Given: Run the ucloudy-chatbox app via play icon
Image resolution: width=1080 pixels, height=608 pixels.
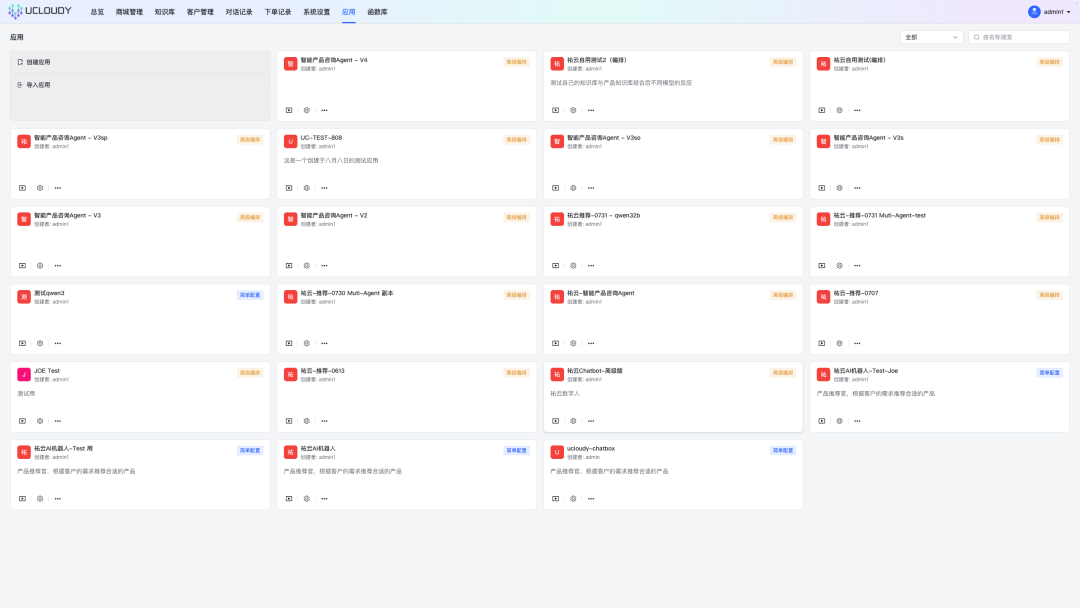Looking at the screenshot, I should [555, 498].
